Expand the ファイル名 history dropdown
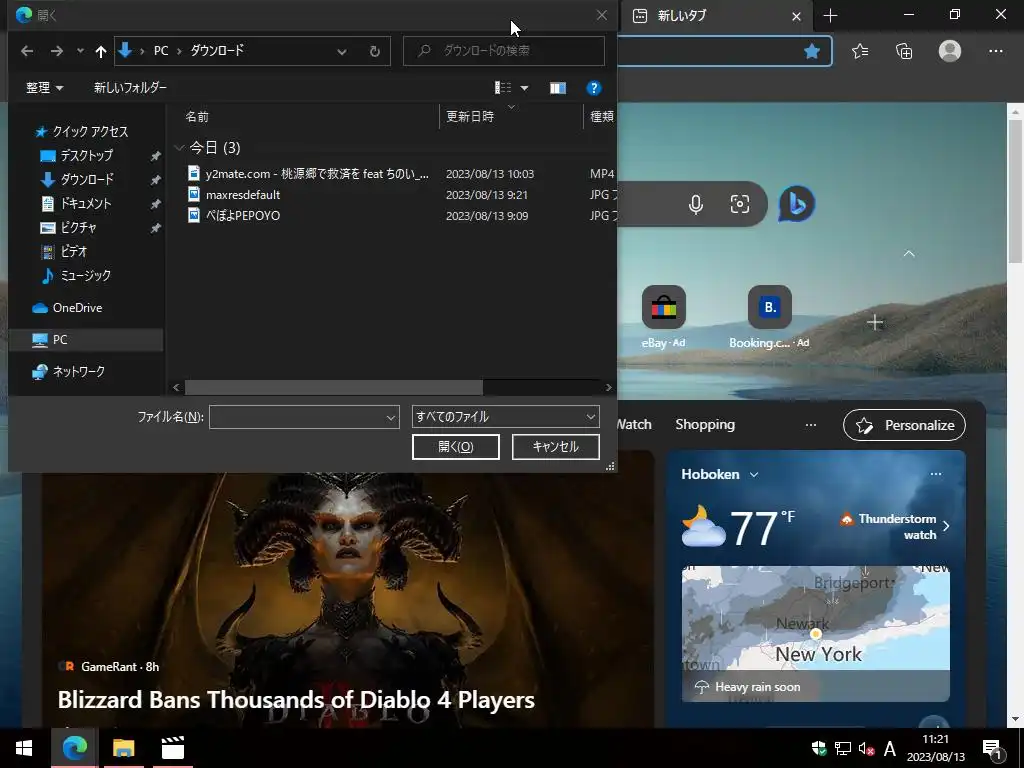 (x=391, y=417)
